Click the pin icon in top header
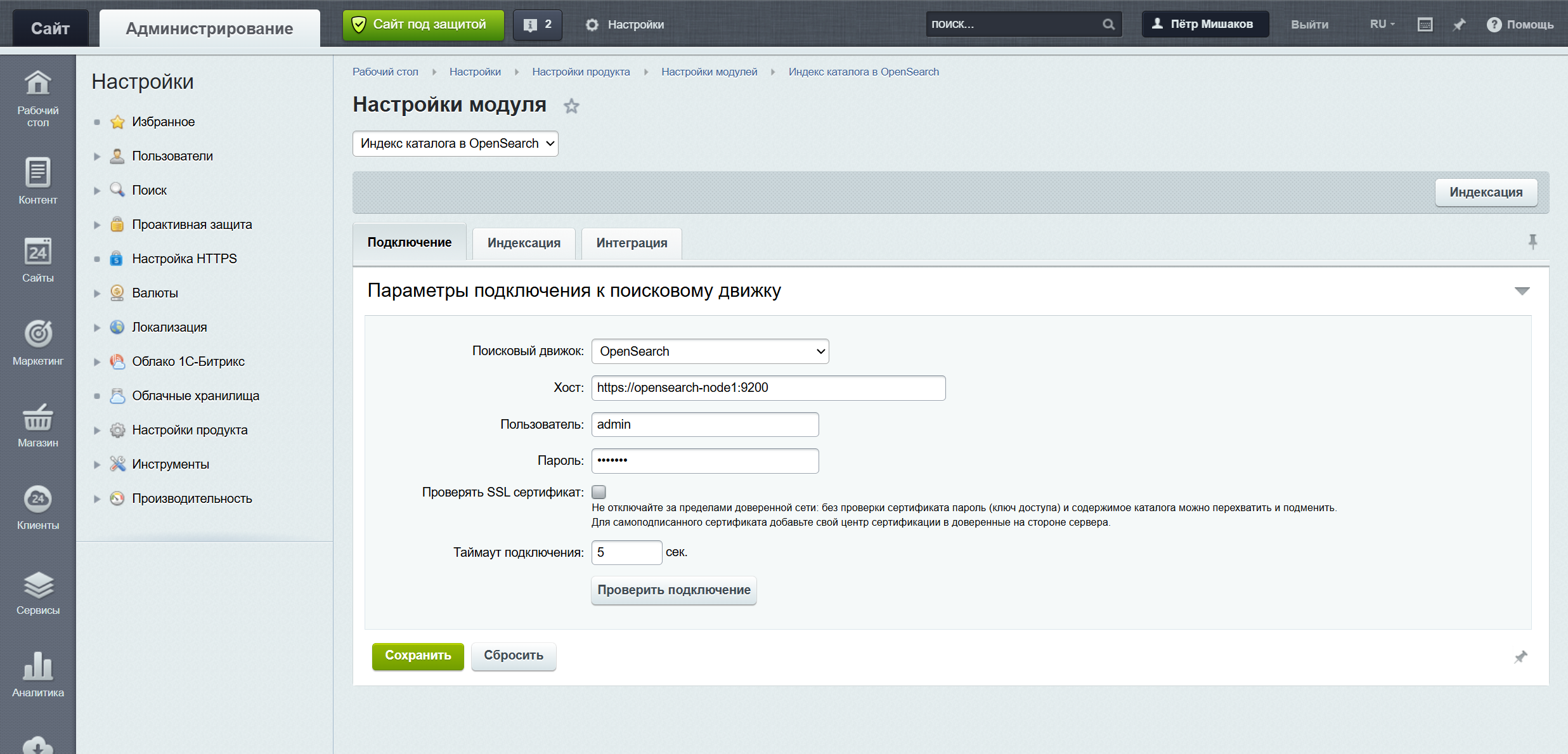Viewport: 1568px width, 754px height. tap(1459, 25)
